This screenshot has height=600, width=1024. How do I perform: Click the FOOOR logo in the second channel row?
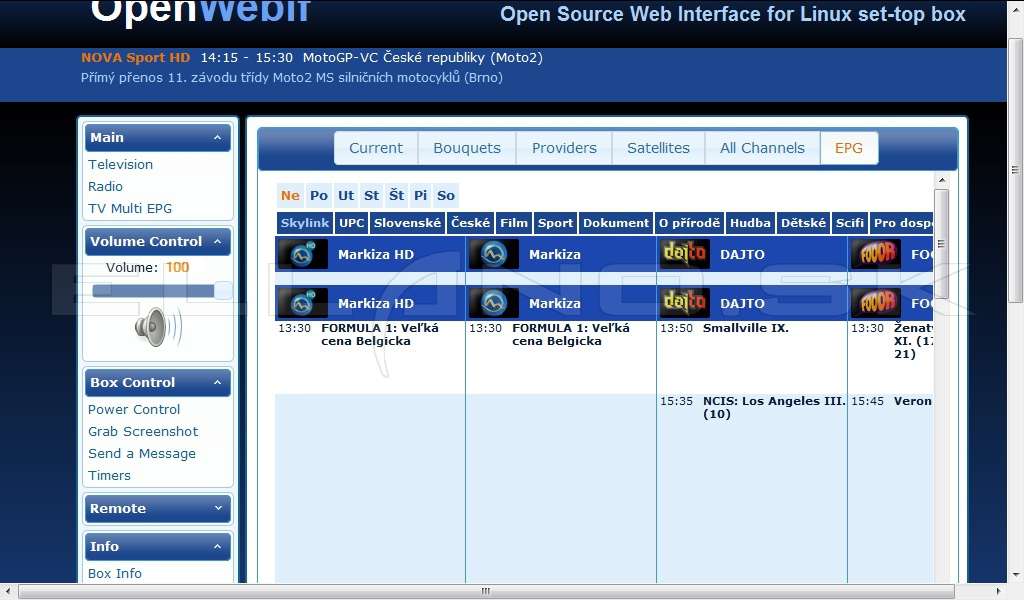tap(876, 303)
